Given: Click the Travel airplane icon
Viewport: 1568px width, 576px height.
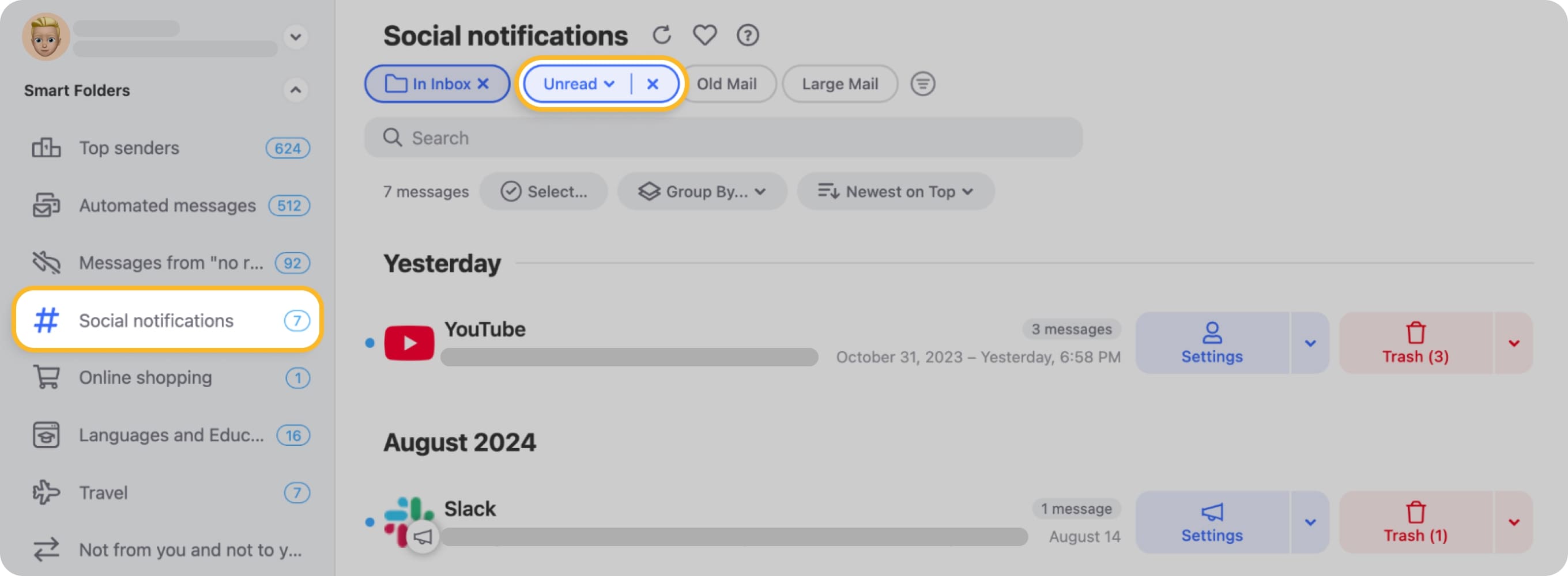Looking at the screenshot, I should (47, 492).
